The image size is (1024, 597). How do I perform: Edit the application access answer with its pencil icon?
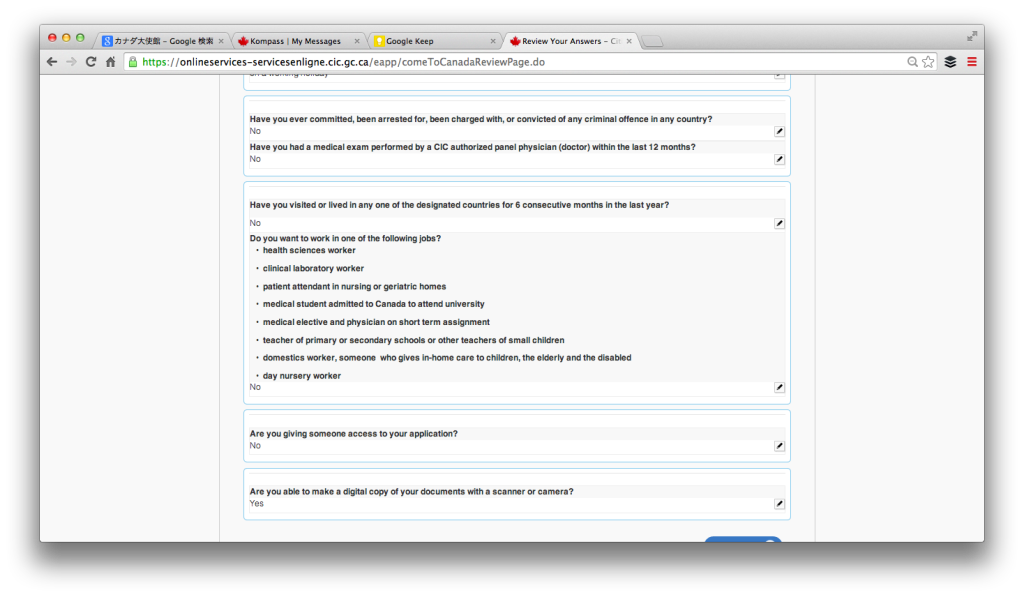pyautogui.click(x=779, y=446)
